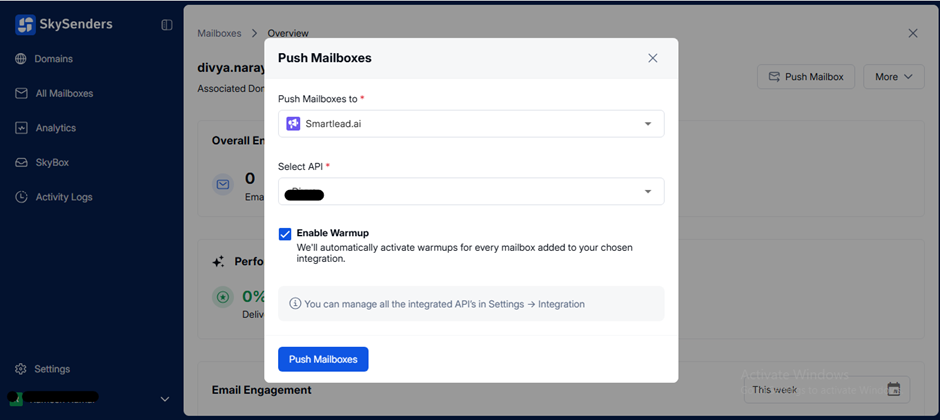Click the Settings gear icon

point(21,368)
